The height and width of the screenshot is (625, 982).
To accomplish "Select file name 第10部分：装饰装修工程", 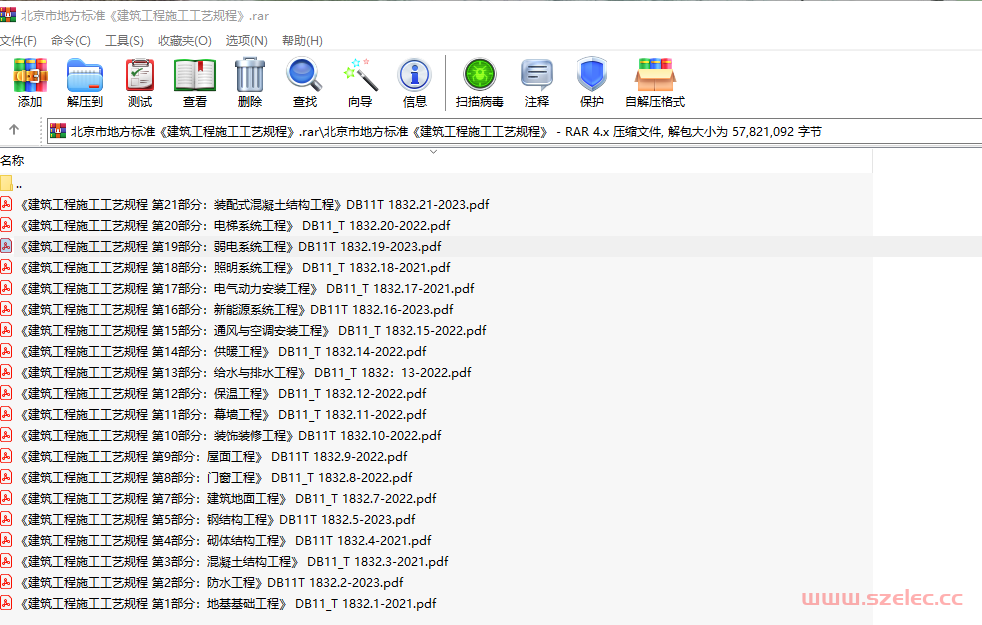I will tap(231, 435).
